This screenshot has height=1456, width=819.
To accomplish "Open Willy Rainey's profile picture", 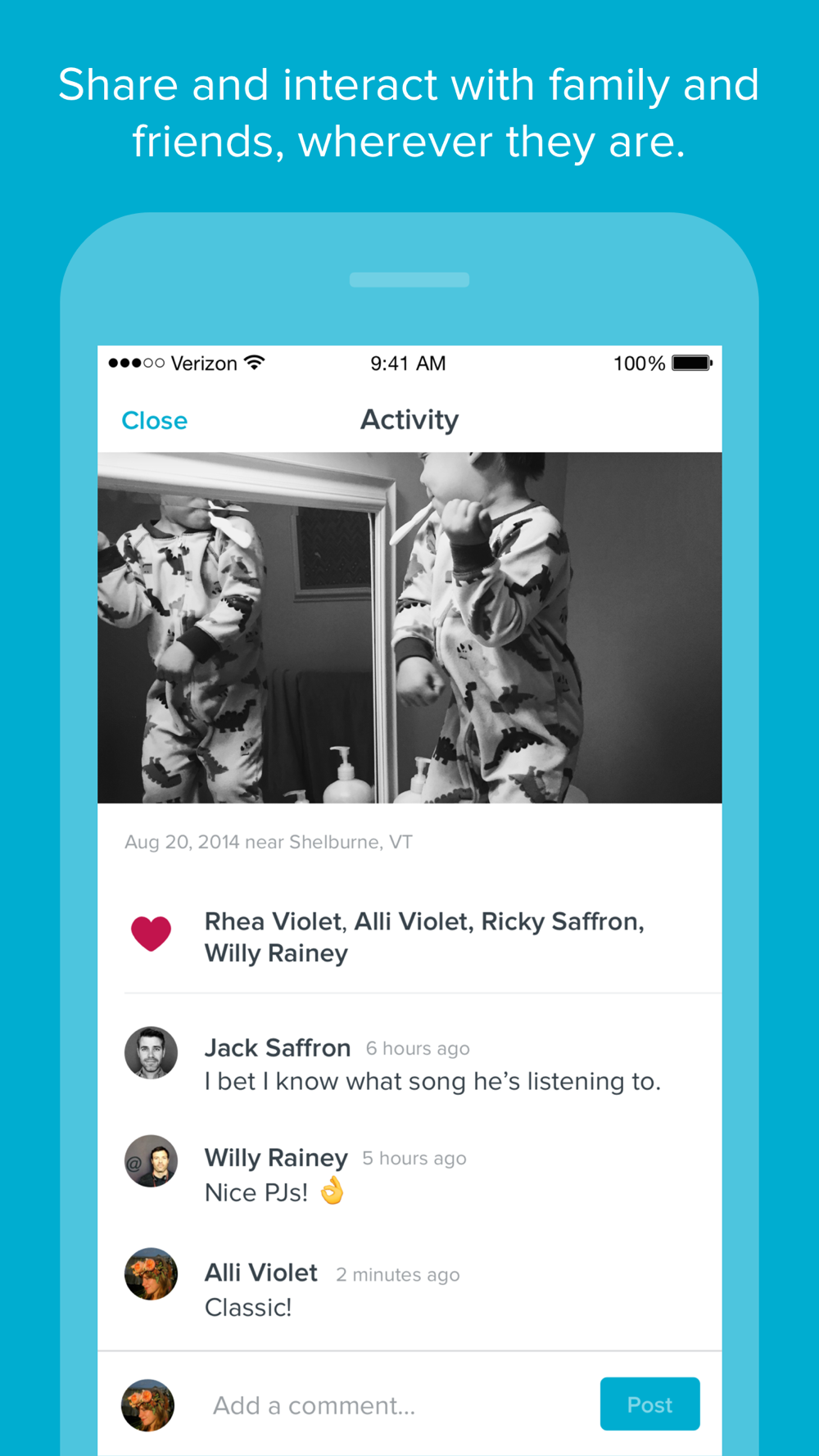I will pyautogui.click(x=151, y=1161).
